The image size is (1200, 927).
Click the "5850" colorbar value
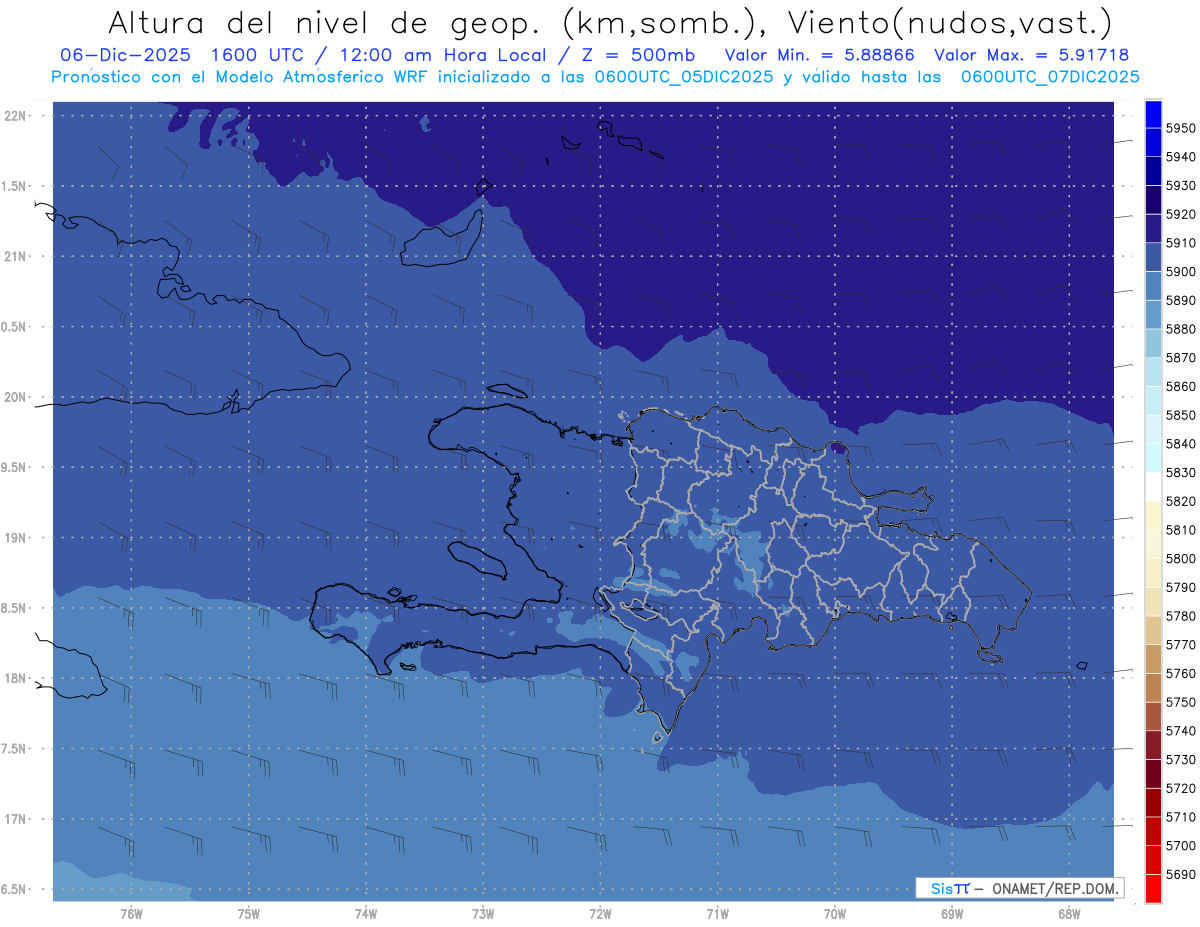1180,415
